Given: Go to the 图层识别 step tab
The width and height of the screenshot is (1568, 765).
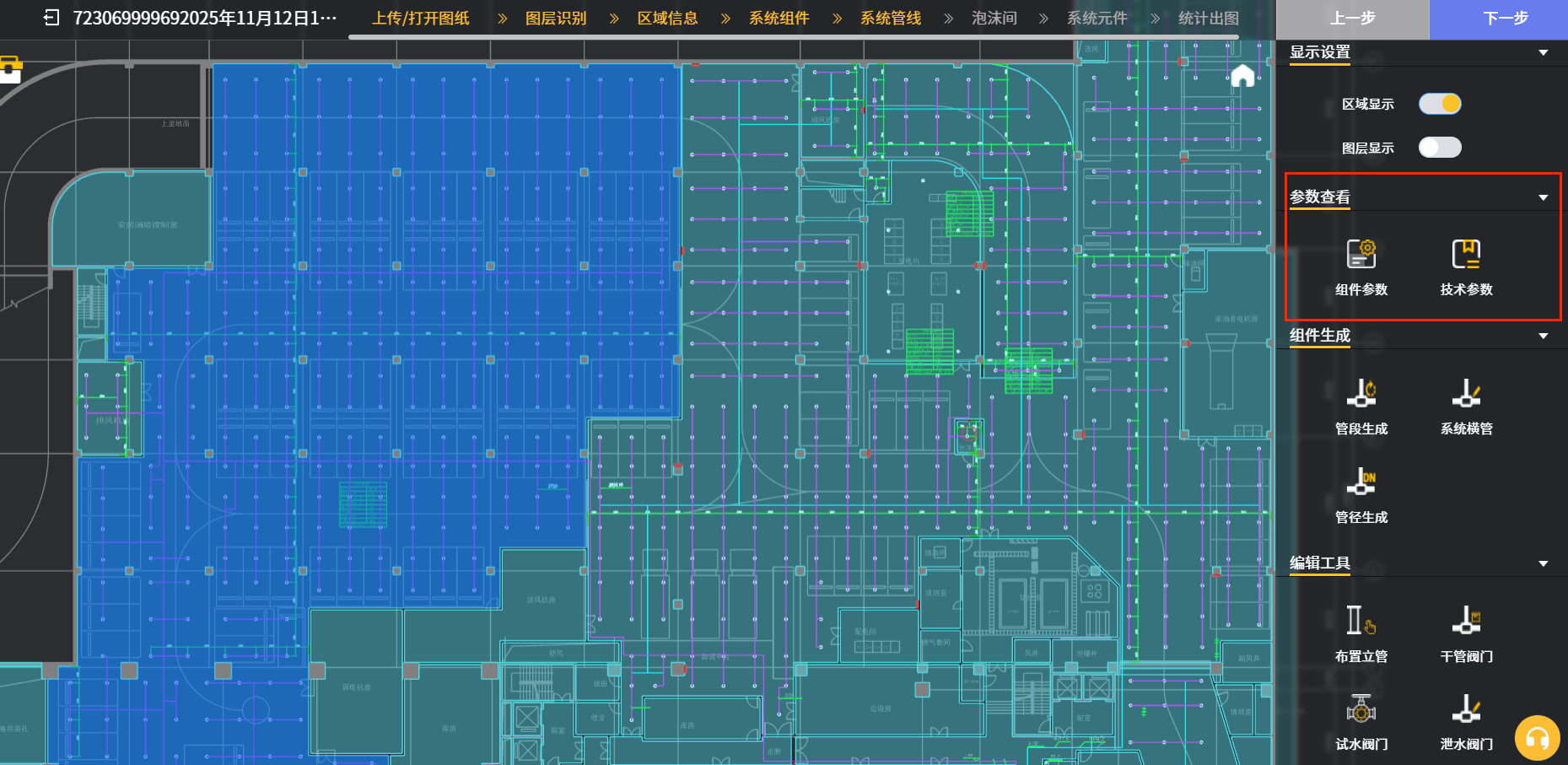Looking at the screenshot, I should 555,19.
